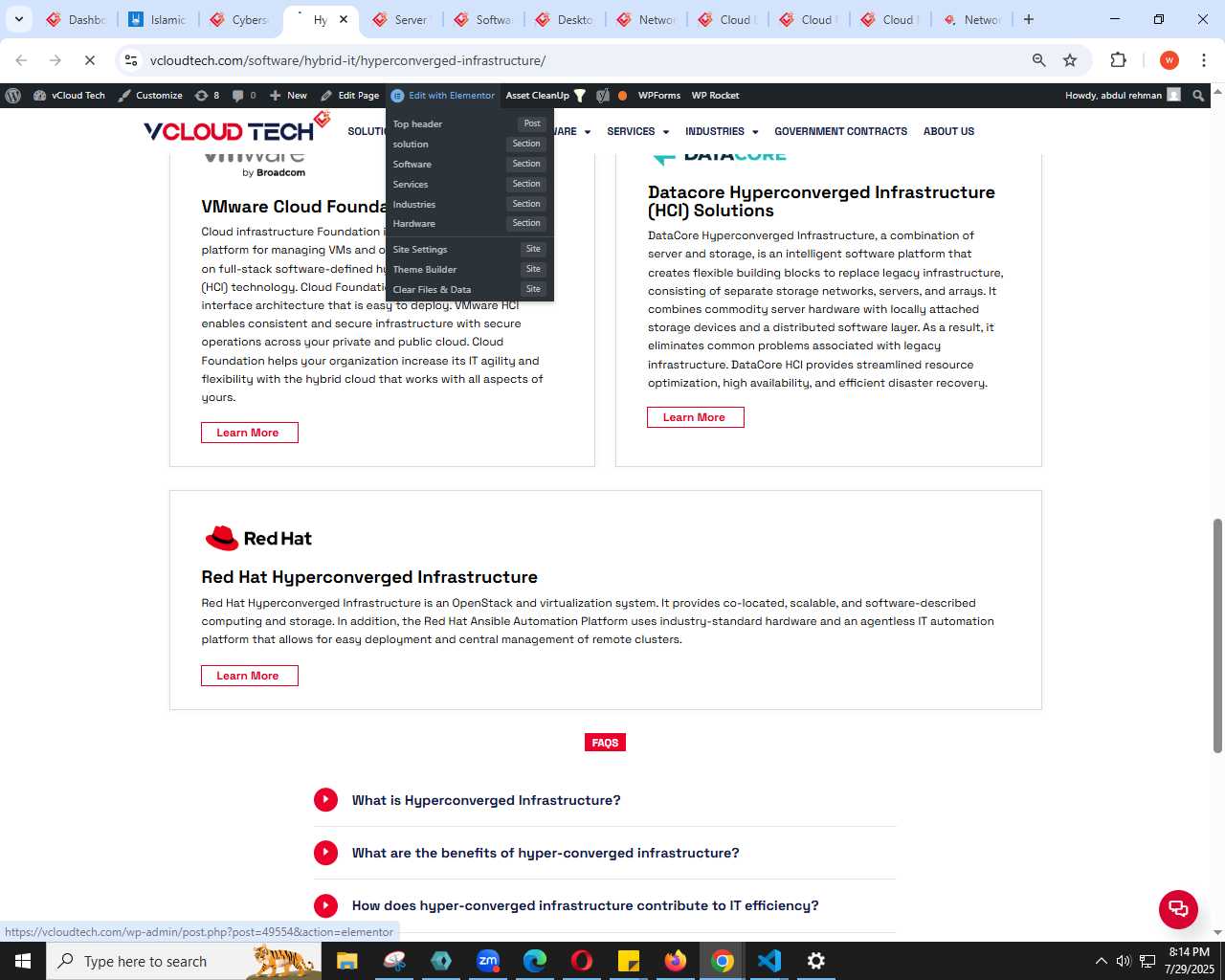Click the address bar URL field
The height and width of the screenshot is (980, 1225).
(x=584, y=60)
